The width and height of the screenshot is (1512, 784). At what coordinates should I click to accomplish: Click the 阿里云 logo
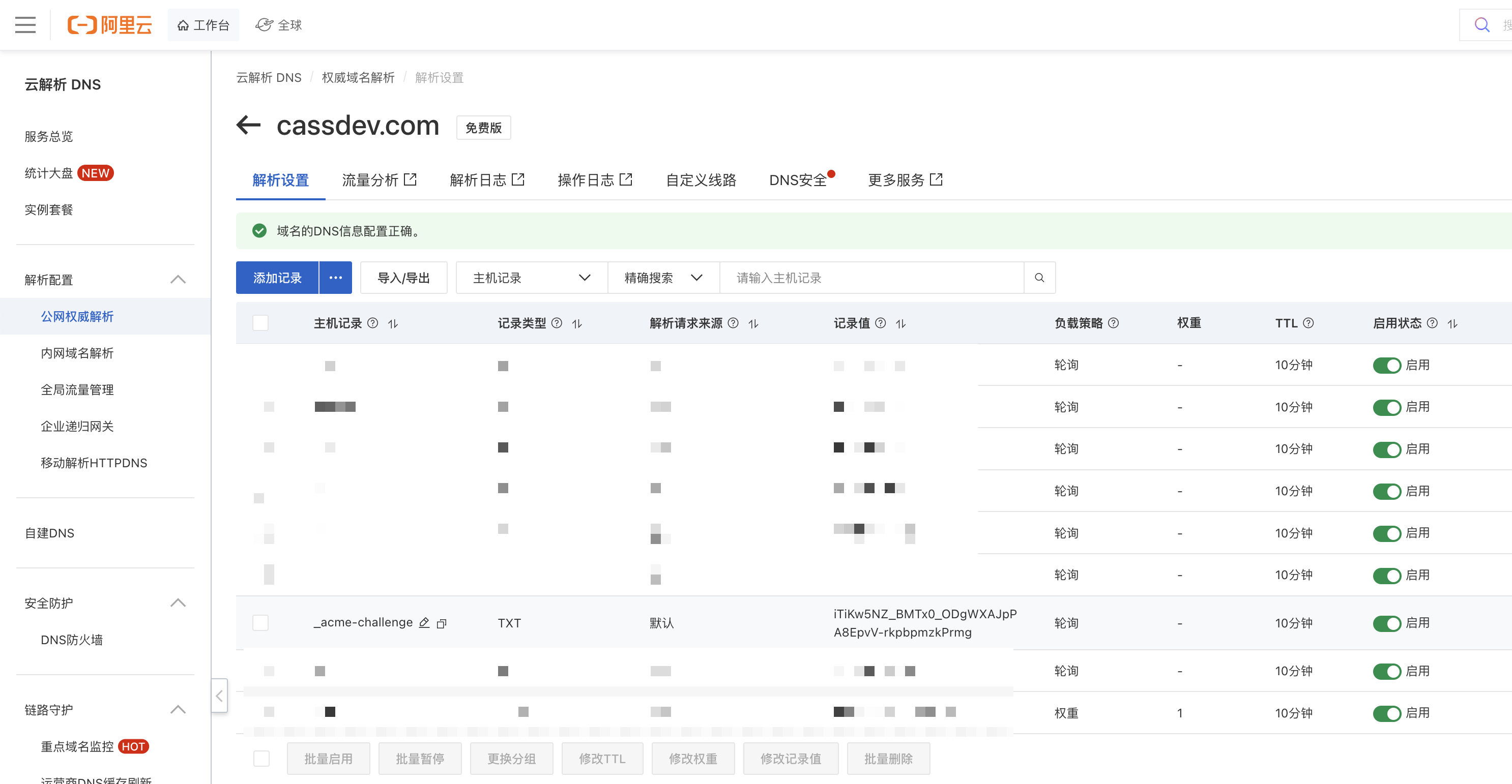109,24
